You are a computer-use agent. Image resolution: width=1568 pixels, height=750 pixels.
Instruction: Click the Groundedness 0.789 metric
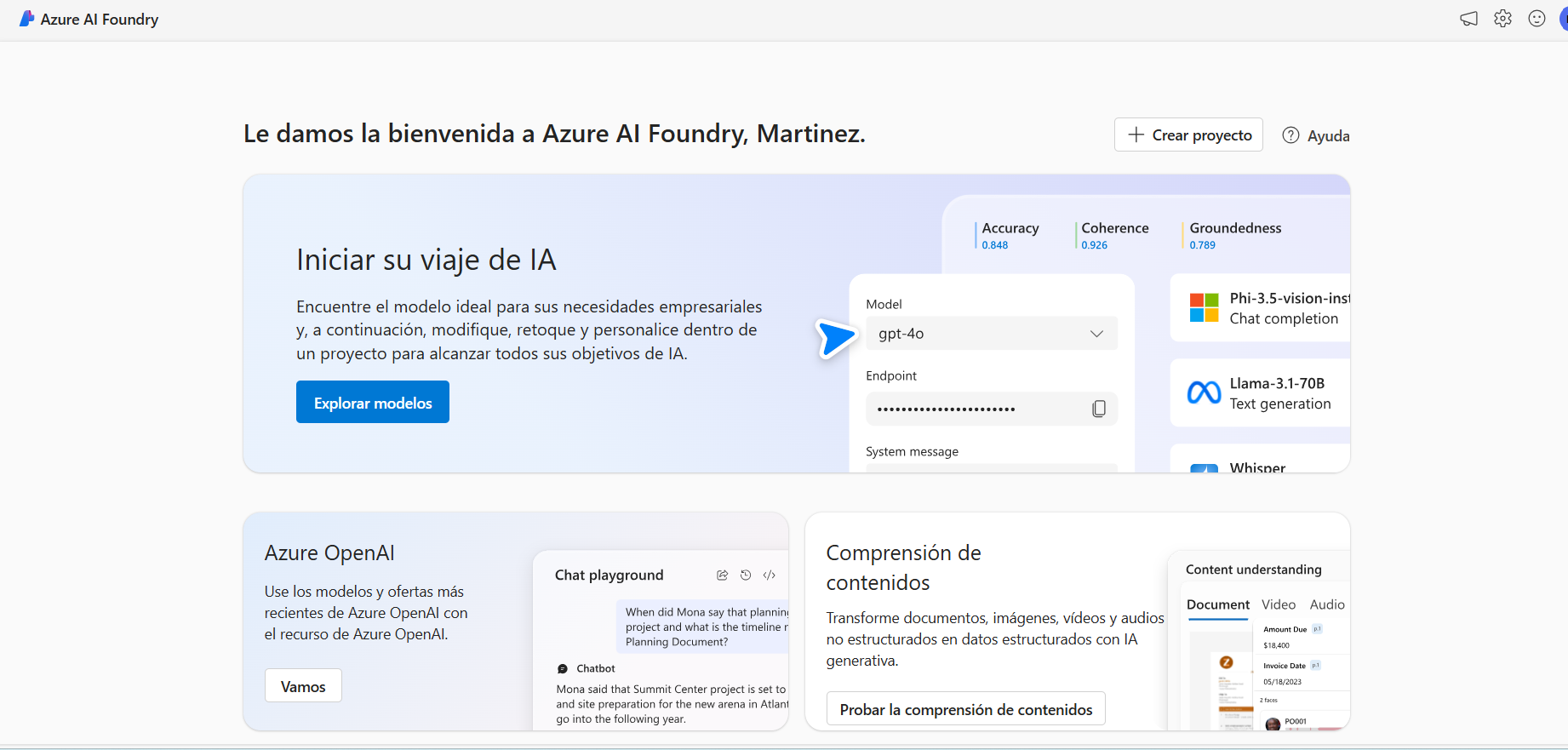pyautogui.click(x=1233, y=235)
